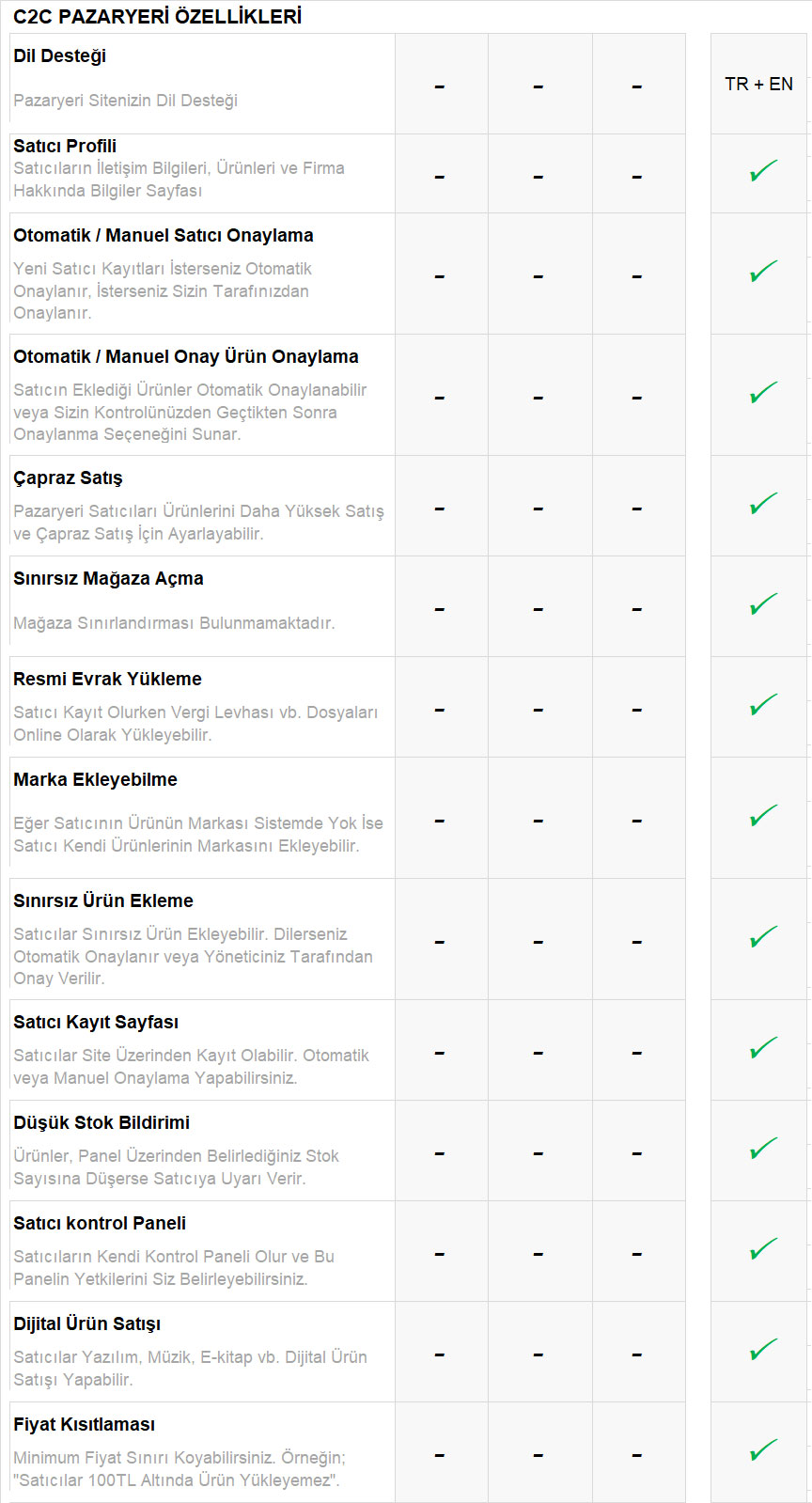Select the checkmark beside Sınırsız Mağaza Açma

(x=762, y=604)
